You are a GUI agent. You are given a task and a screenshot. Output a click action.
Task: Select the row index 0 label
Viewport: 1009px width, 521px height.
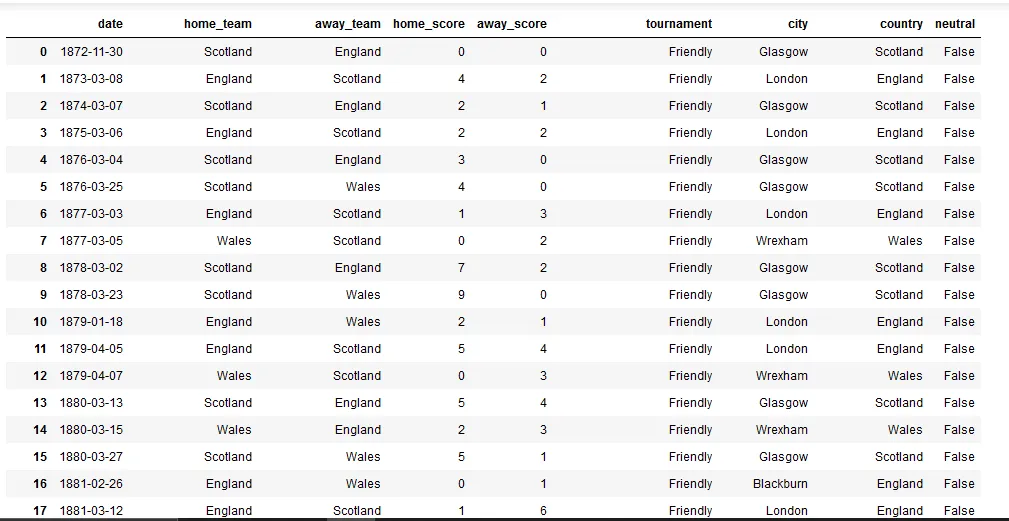tap(42, 52)
